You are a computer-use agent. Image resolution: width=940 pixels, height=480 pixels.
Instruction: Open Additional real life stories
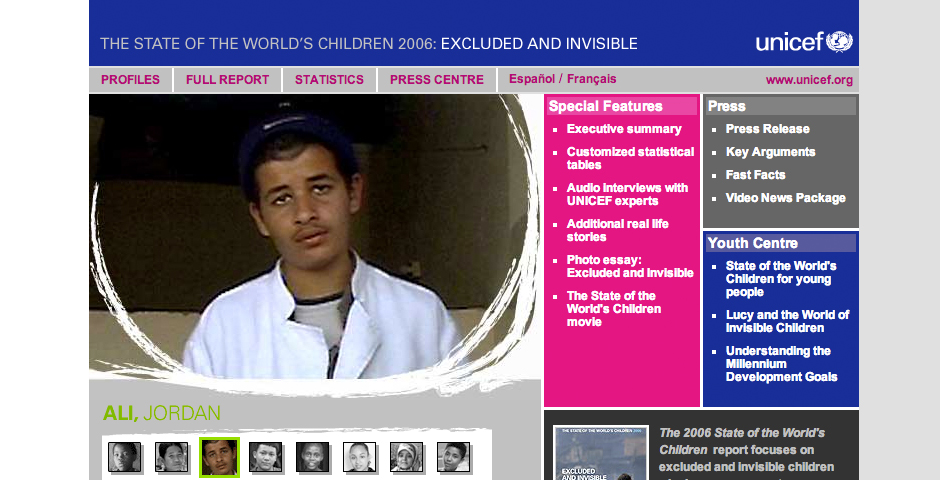coord(617,230)
